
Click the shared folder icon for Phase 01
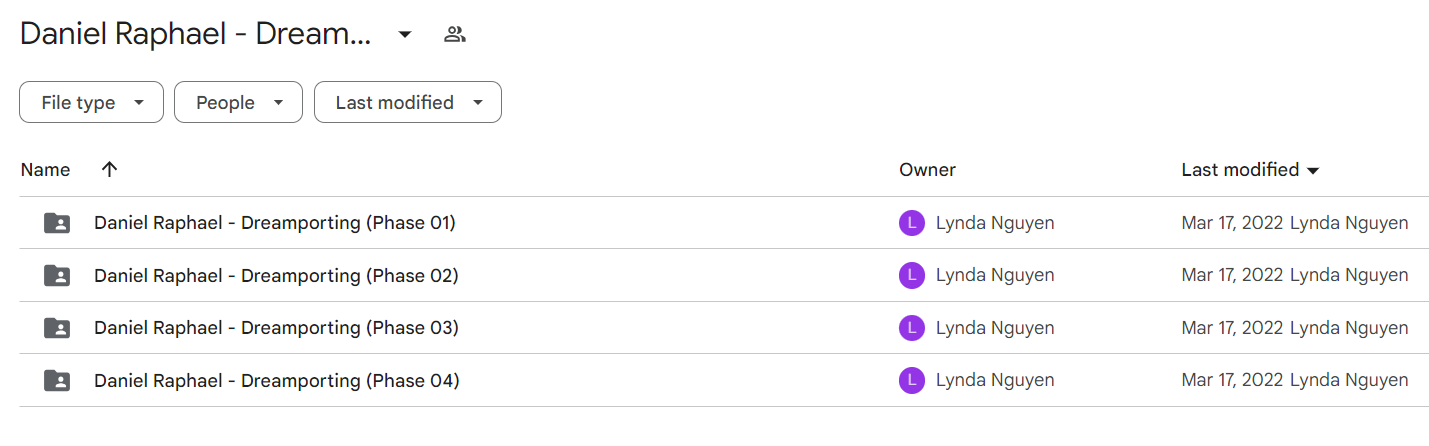click(57, 223)
